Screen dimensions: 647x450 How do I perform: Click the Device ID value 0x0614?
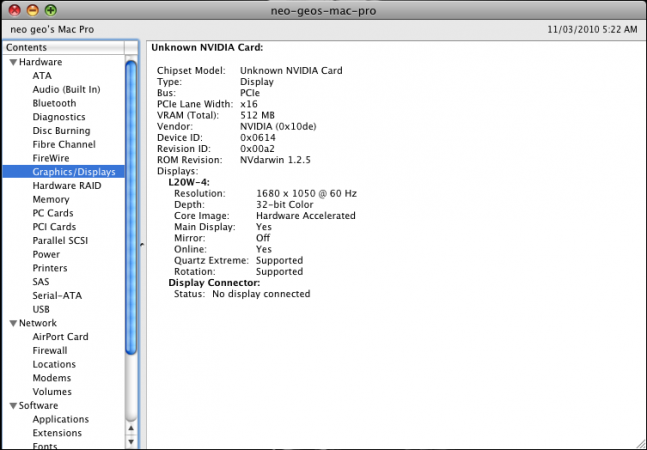pyautogui.click(x=258, y=138)
